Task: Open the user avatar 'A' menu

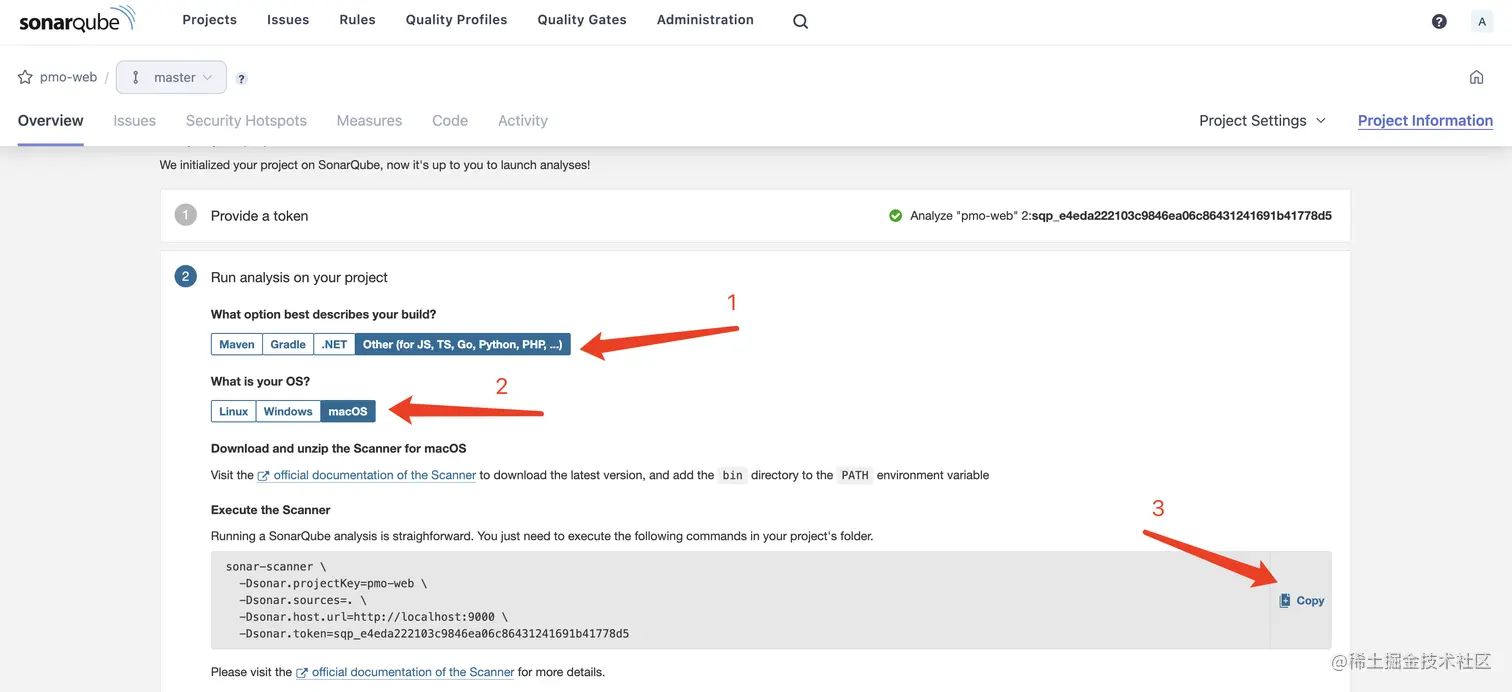Action: 1482,21
